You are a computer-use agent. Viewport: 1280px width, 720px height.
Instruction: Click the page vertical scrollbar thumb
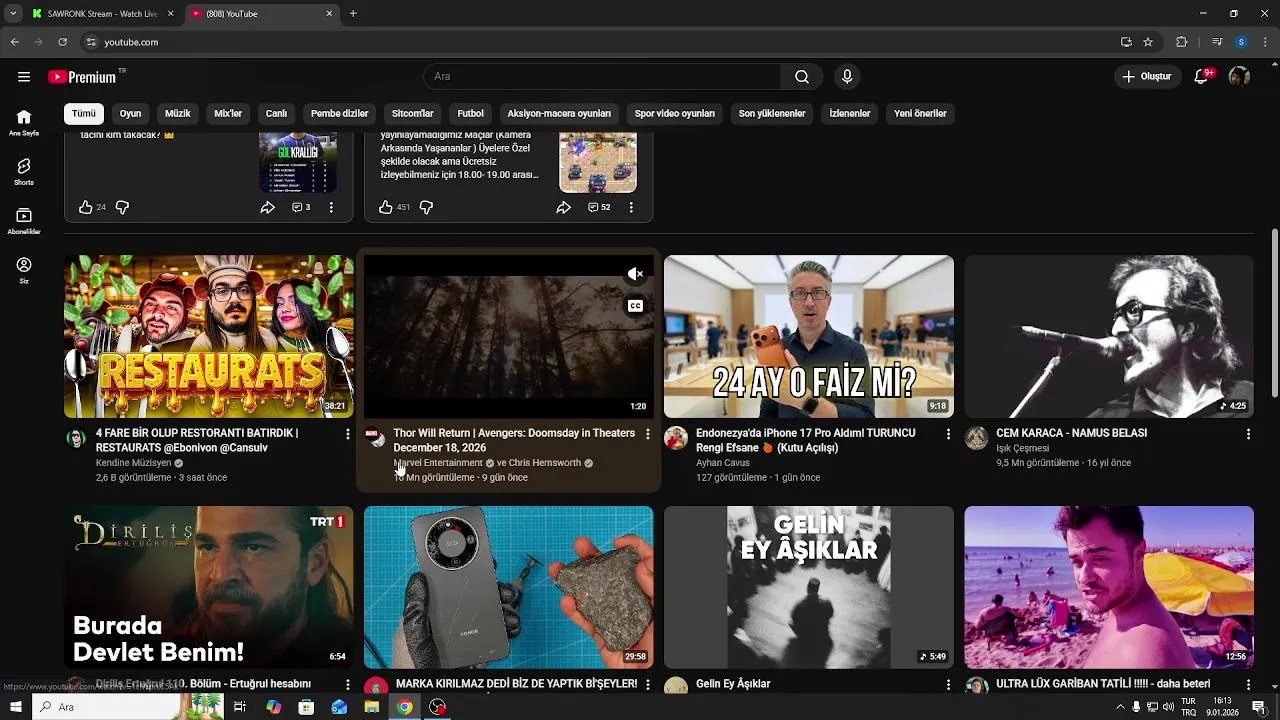point(1274,311)
